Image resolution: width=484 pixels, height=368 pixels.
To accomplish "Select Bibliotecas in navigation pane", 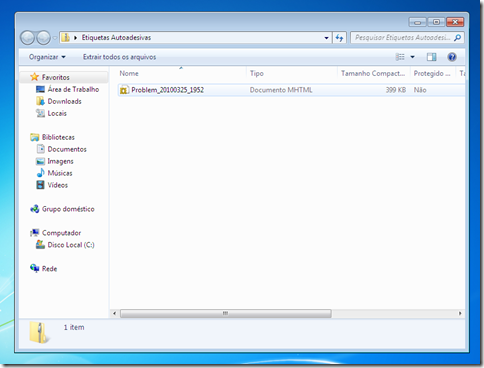I will (x=58, y=137).
